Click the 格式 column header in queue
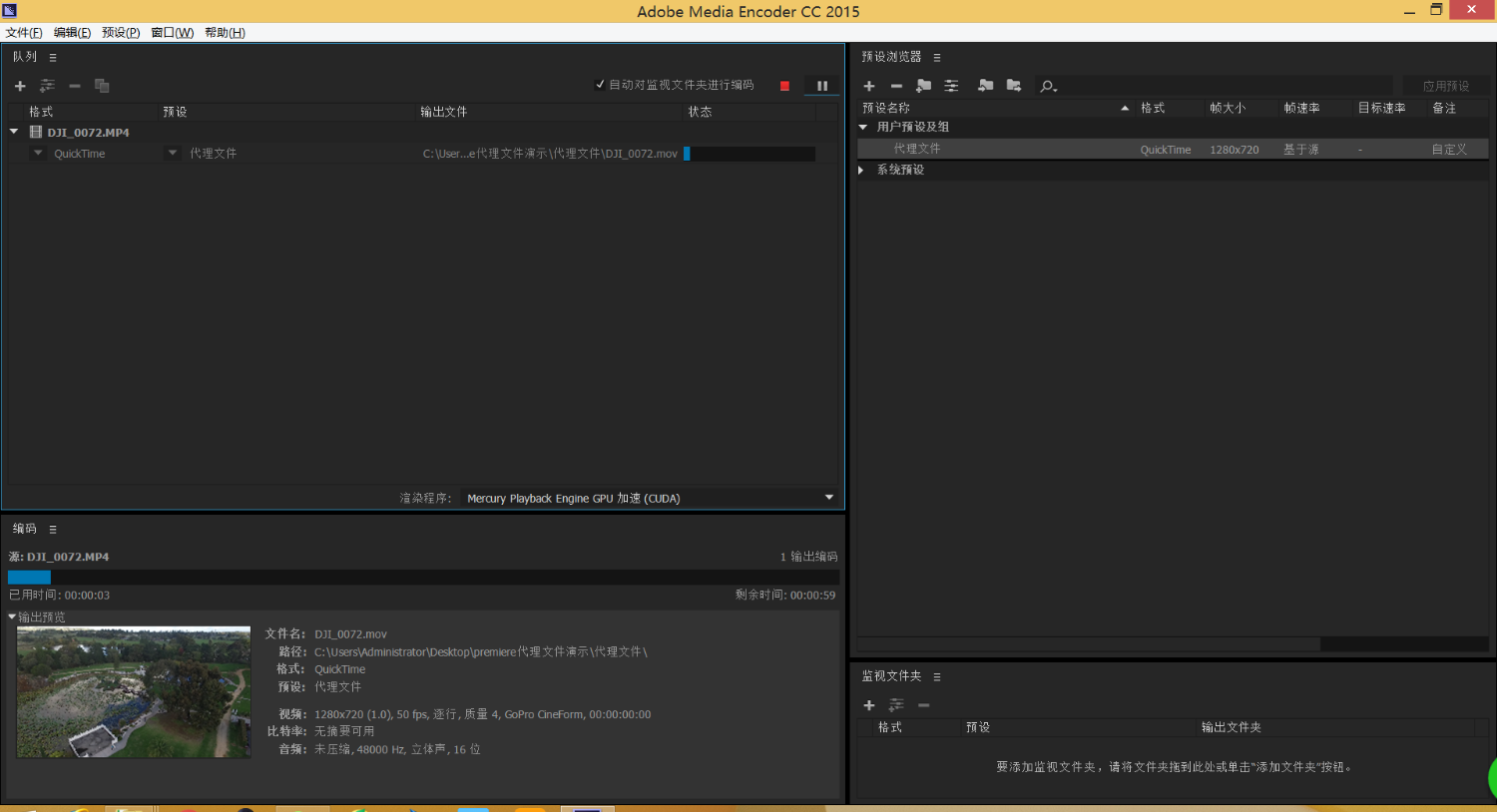Screen dimensions: 1497x812 [41, 112]
